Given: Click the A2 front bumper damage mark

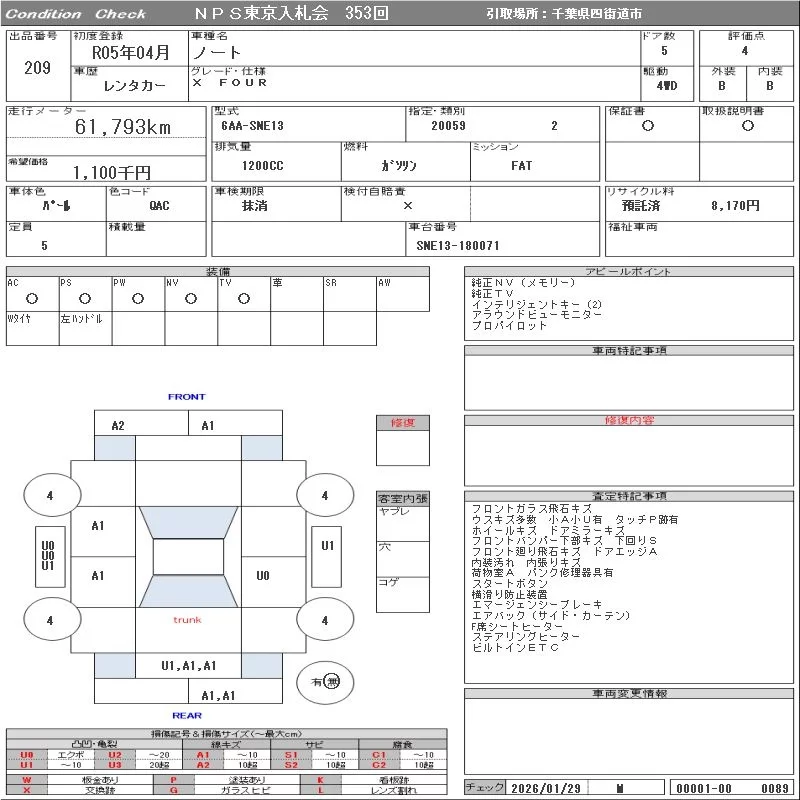Looking at the screenshot, I should [x=118, y=425].
